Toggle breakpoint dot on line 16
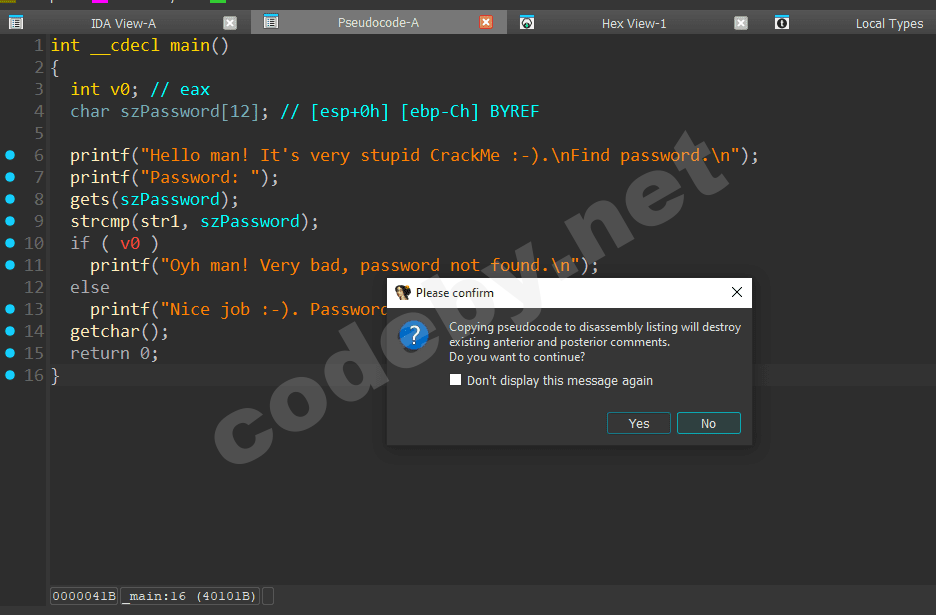This screenshot has width=936, height=615. (10, 375)
